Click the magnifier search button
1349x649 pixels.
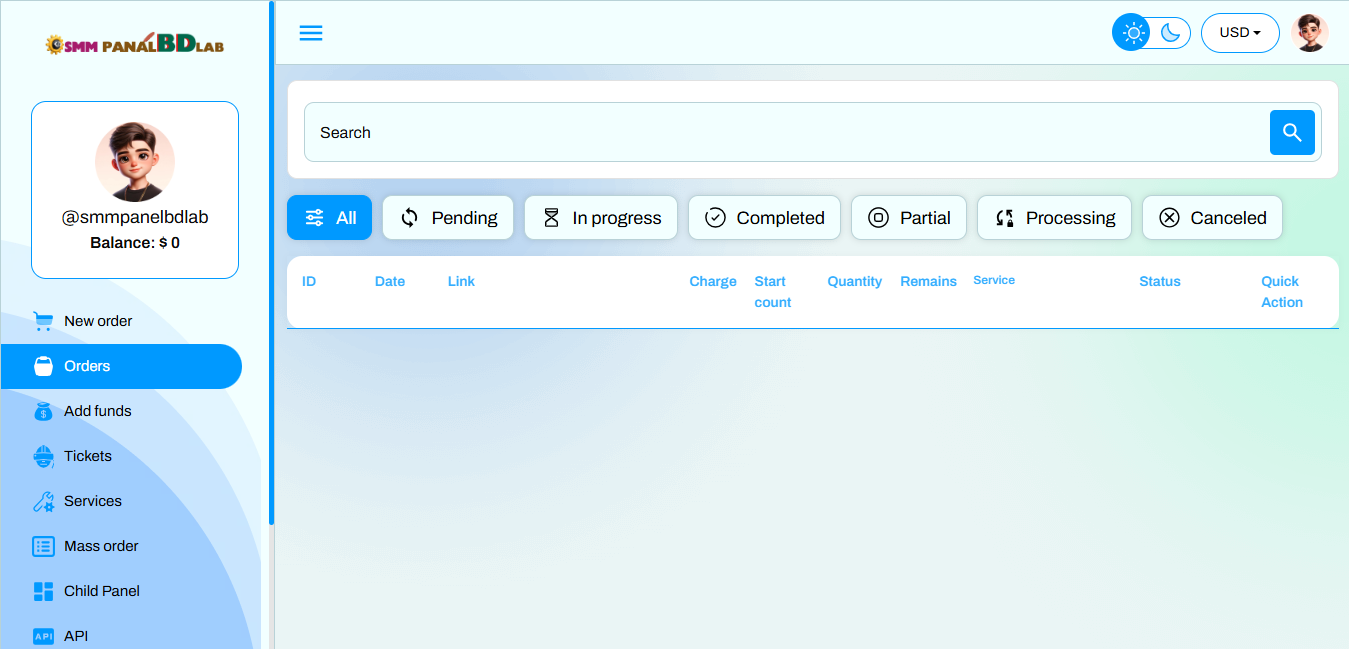coord(1292,132)
